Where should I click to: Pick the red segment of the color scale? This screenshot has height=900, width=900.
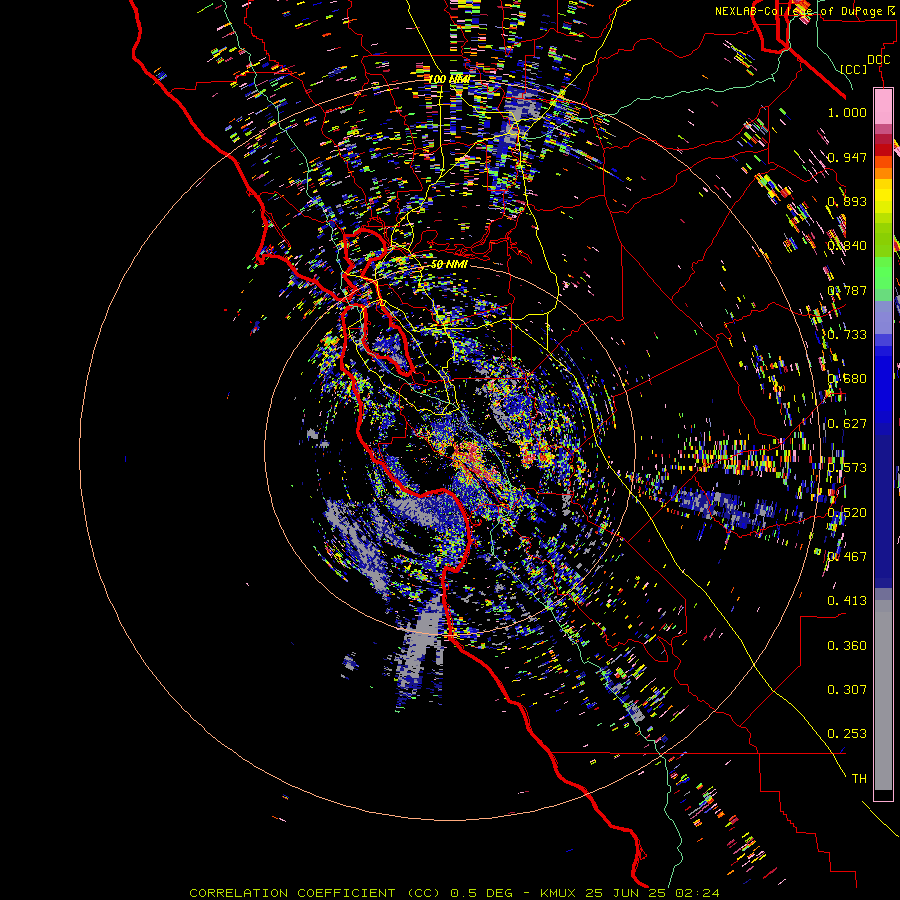pyautogui.click(x=883, y=149)
